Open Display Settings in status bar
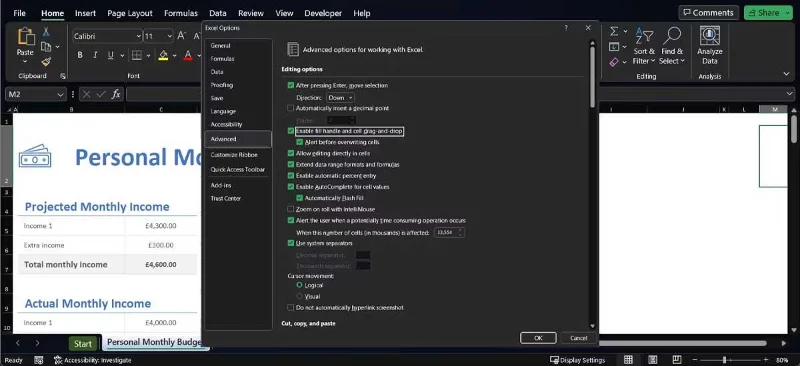The width and height of the screenshot is (800, 366). [x=577, y=360]
